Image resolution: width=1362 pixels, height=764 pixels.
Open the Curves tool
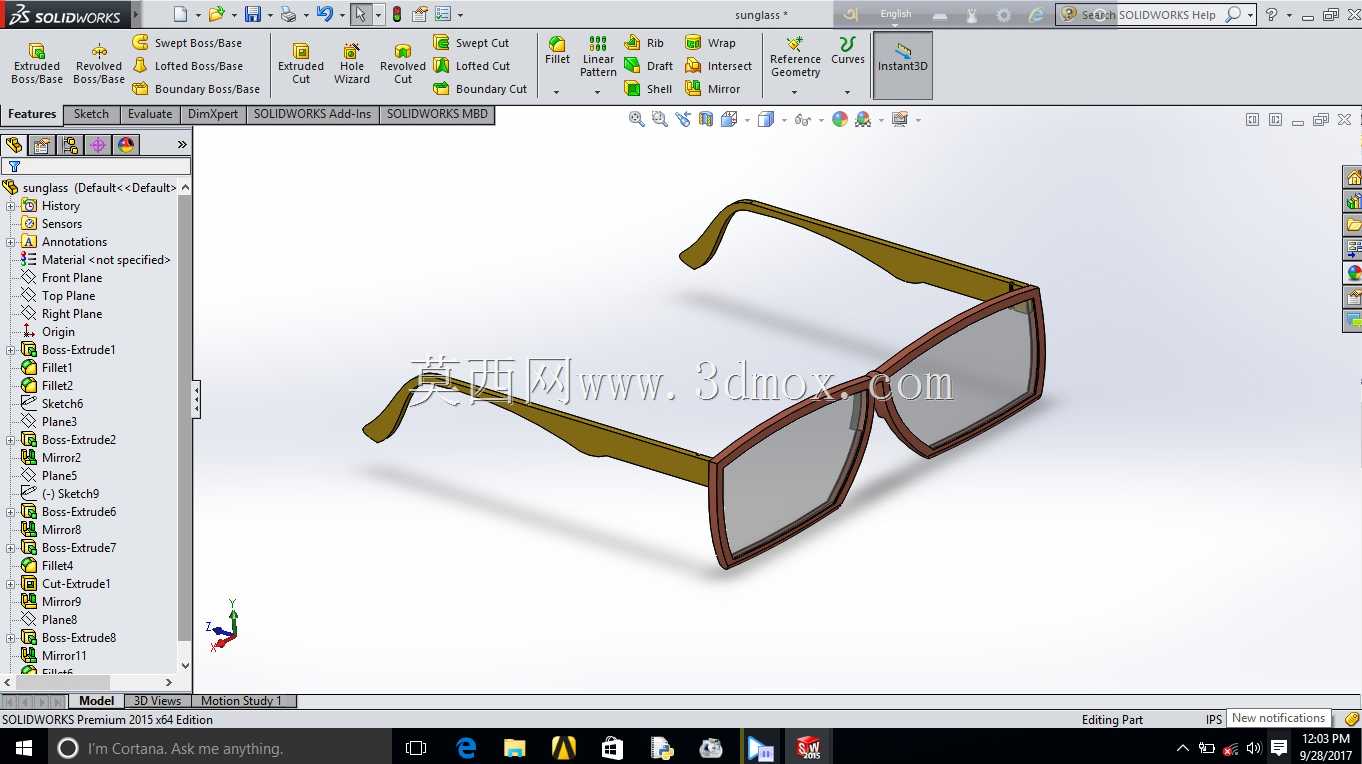(847, 51)
